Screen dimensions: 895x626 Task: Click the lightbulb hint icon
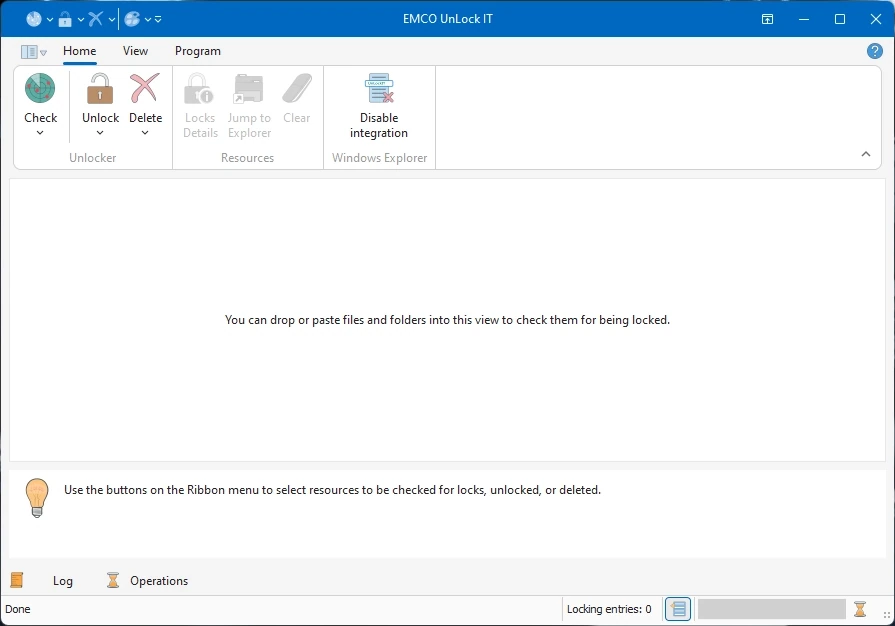pos(37,498)
